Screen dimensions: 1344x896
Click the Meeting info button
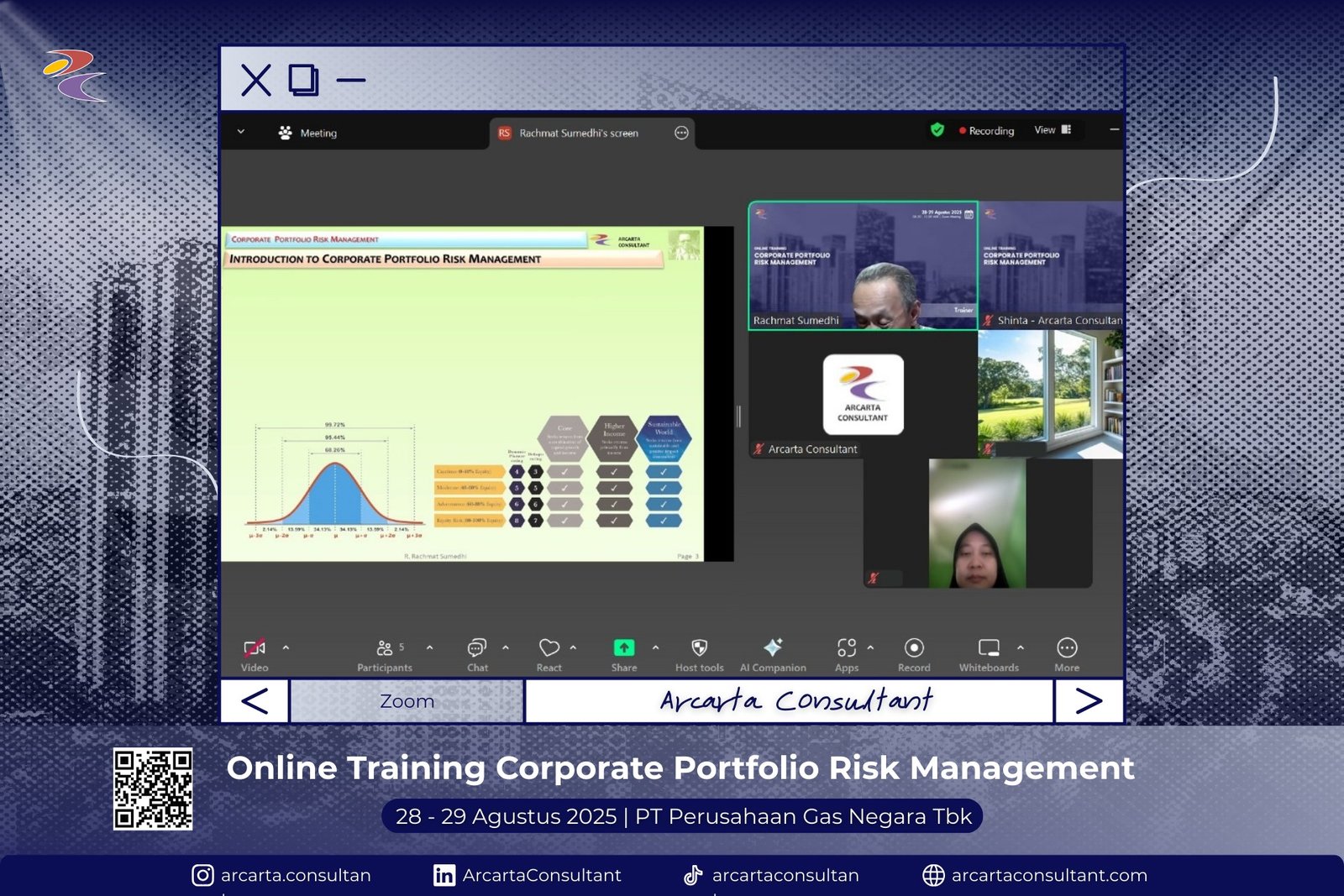[308, 134]
